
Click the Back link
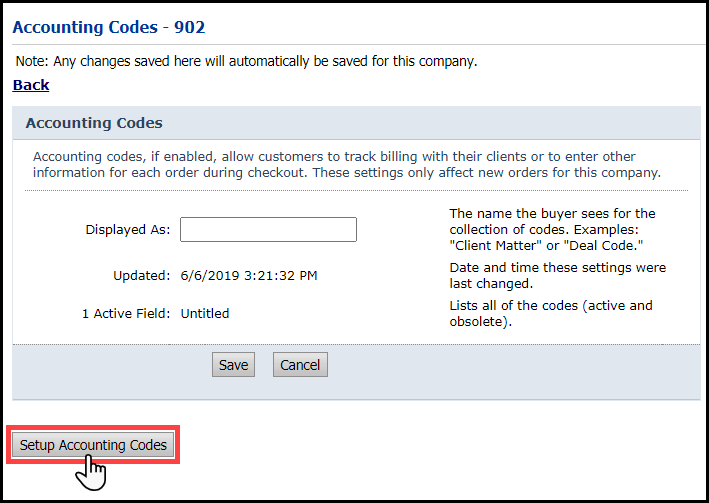[31, 85]
